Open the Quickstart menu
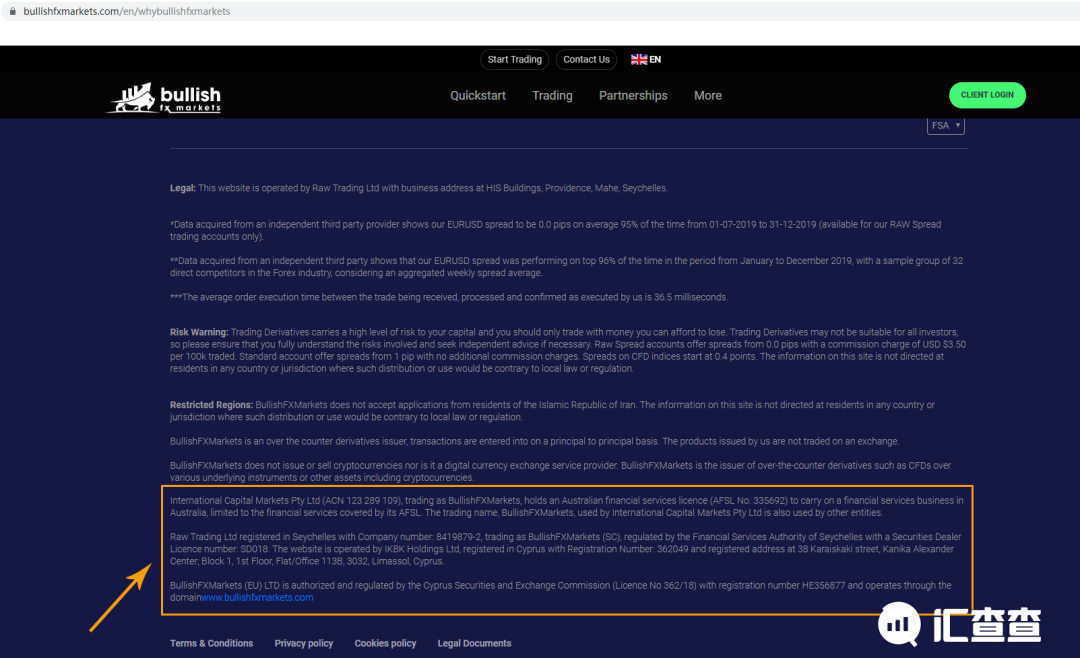The width and height of the screenshot is (1080, 658). click(478, 96)
